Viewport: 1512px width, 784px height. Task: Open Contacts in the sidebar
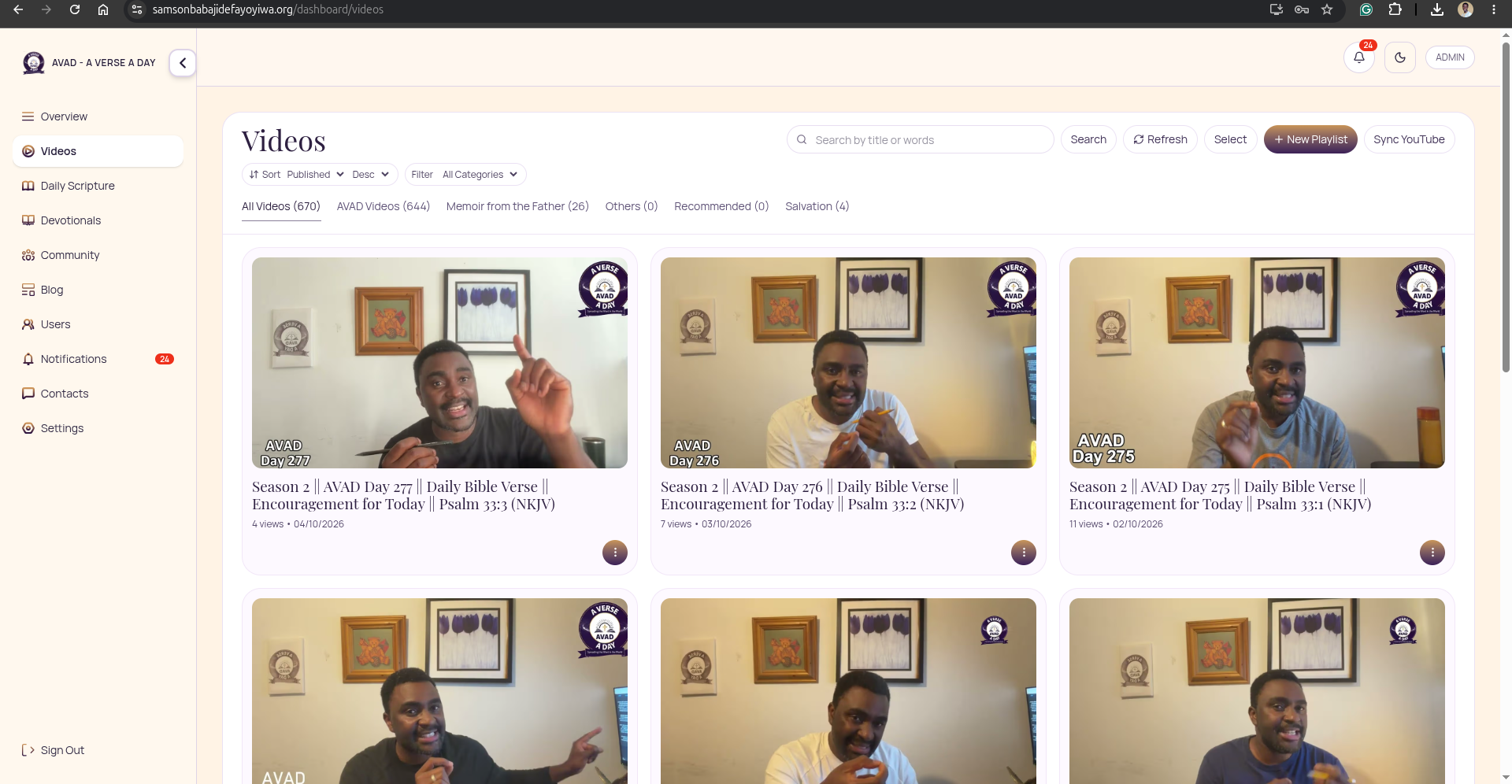[98, 394]
